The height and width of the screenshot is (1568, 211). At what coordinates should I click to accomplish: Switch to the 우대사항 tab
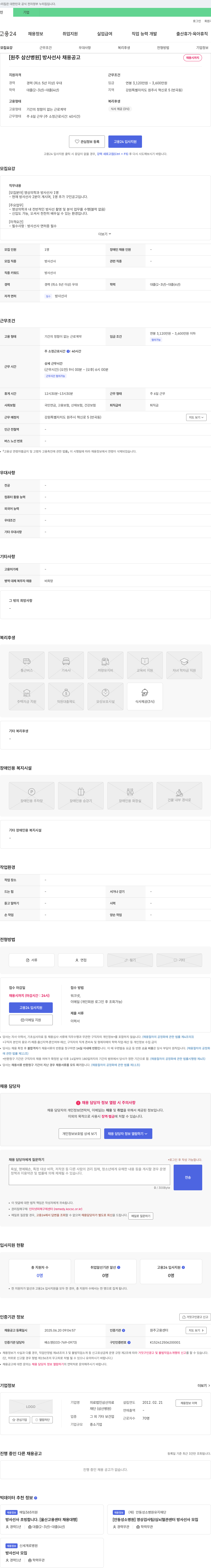click(85, 47)
